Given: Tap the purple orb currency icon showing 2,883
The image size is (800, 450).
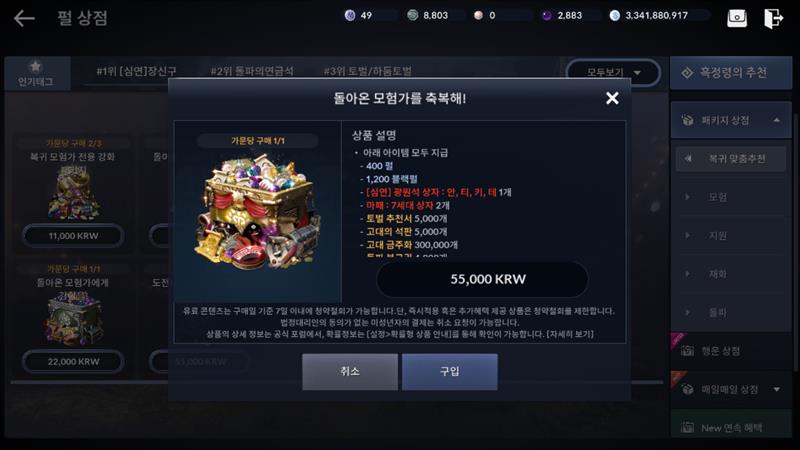Looking at the screenshot, I should click(x=546, y=15).
